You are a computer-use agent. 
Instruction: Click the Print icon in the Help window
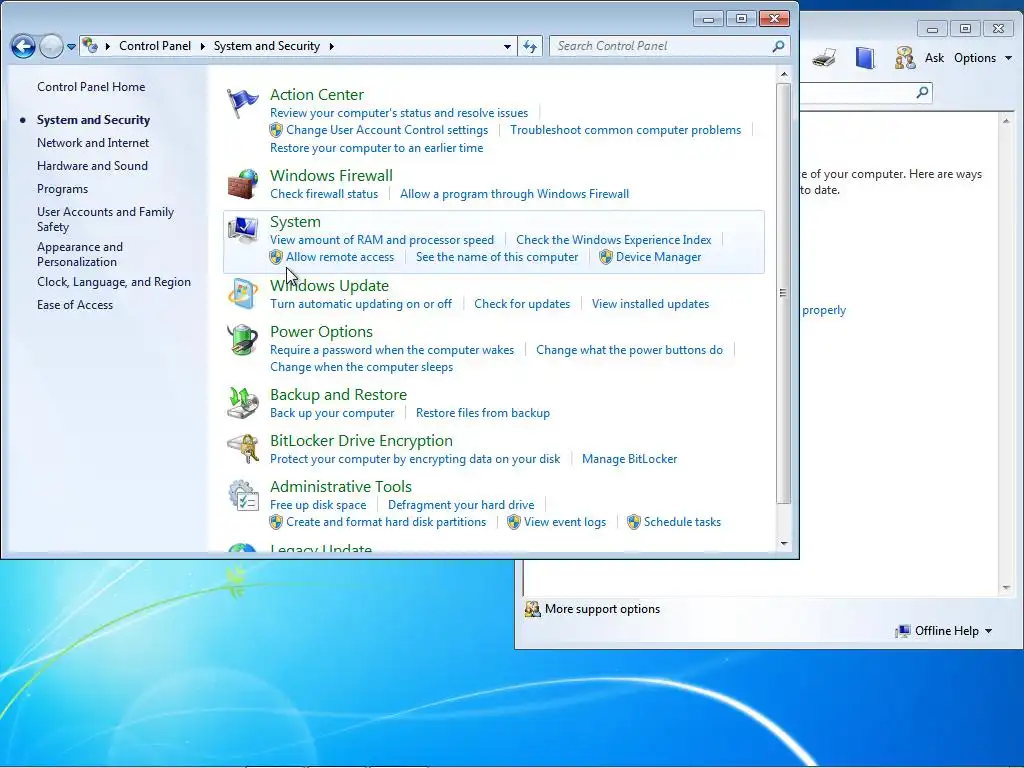[824, 58]
